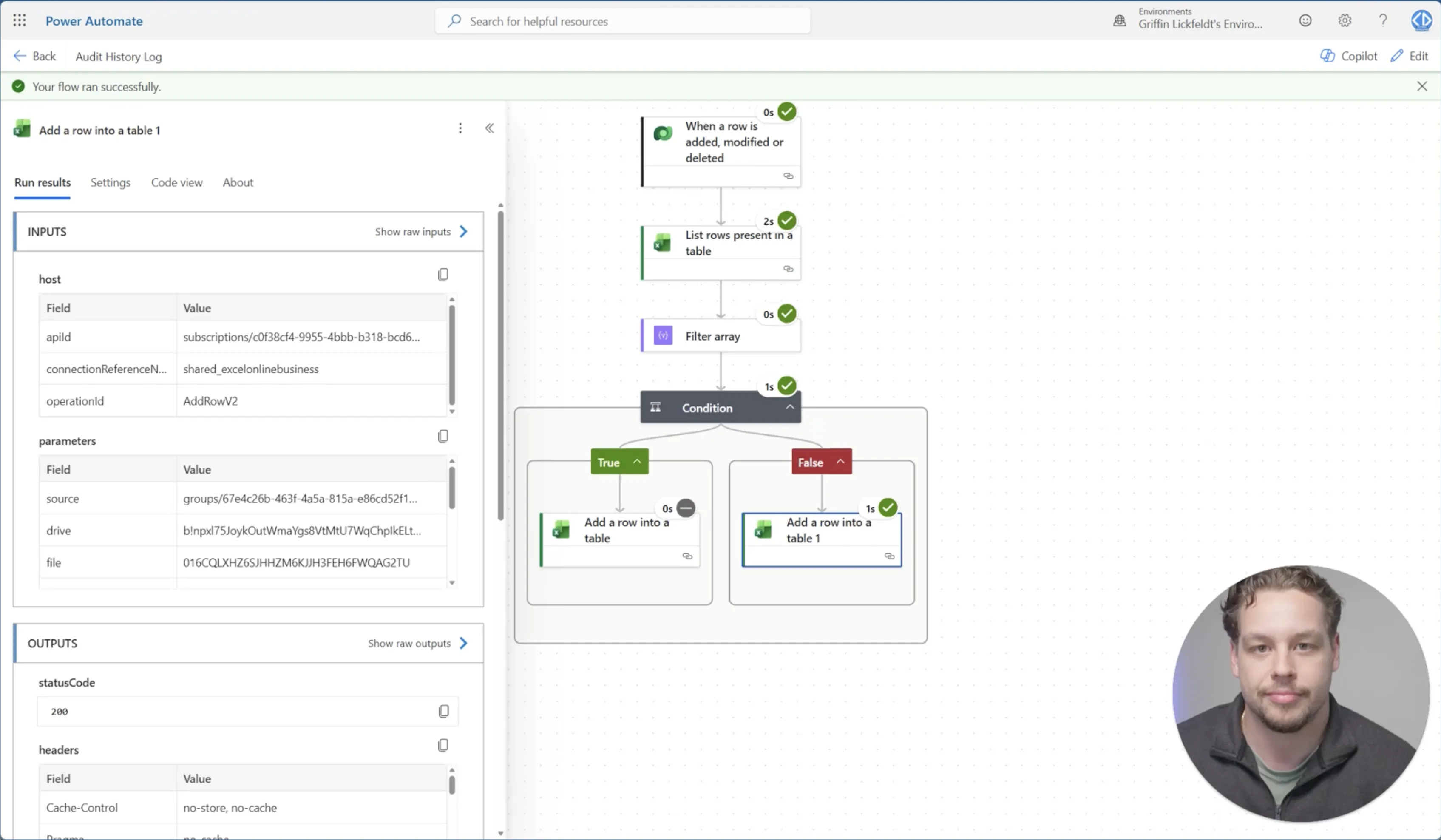The height and width of the screenshot is (840, 1441).
Task: Click the file value '016CQLXHZ6SJHHZM6KJJH3FEH6FWQAG2TU'
Action: (296, 563)
